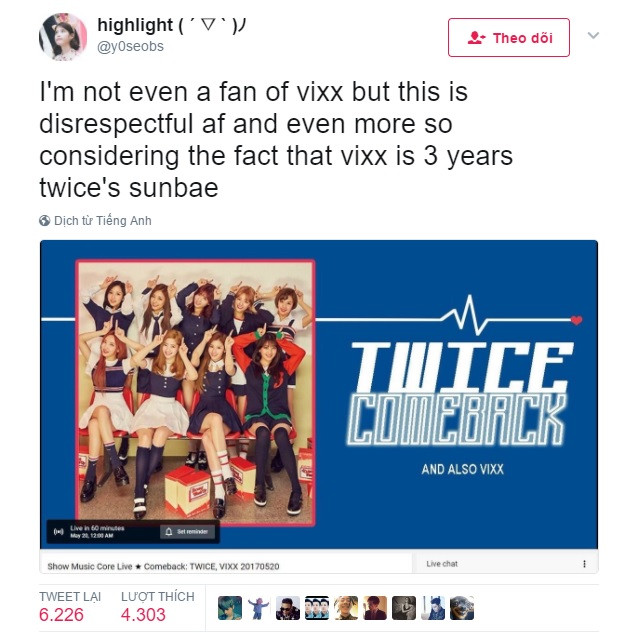Click the Show Music Core Live video title
The width and height of the screenshot is (639, 633).
[163, 566]
